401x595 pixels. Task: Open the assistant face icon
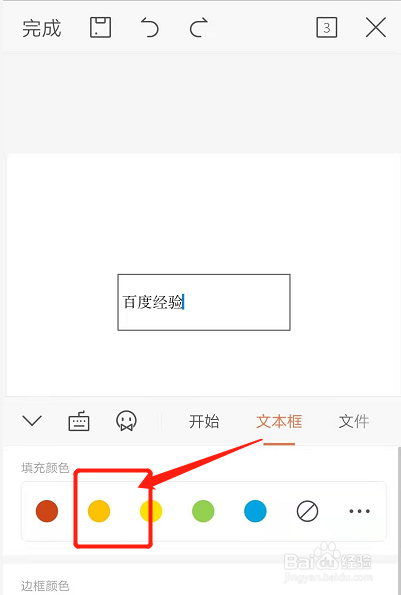pyautogui.click(x=126, y=421)
